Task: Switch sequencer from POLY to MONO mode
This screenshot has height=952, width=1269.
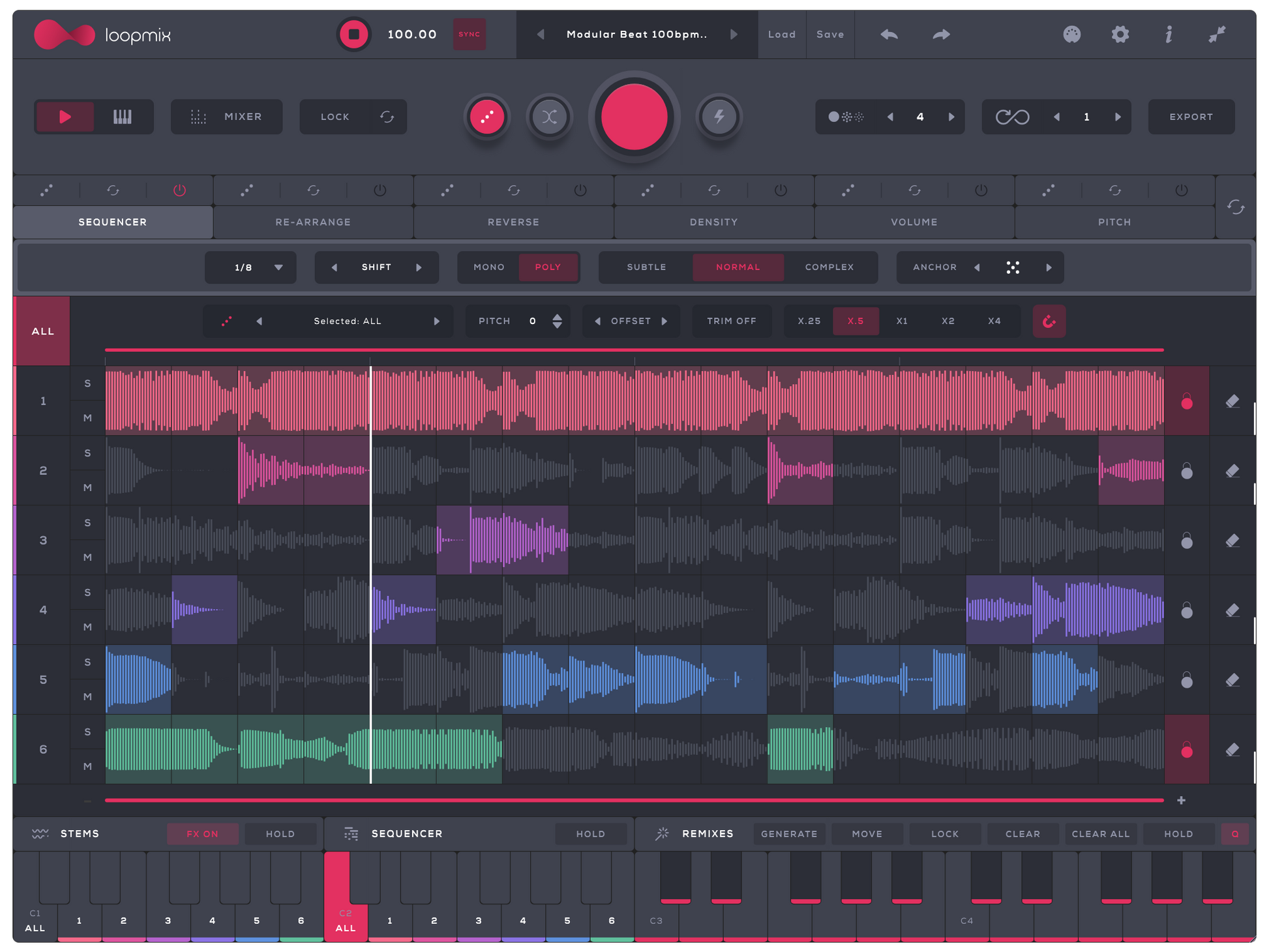Action: (488, 267)
